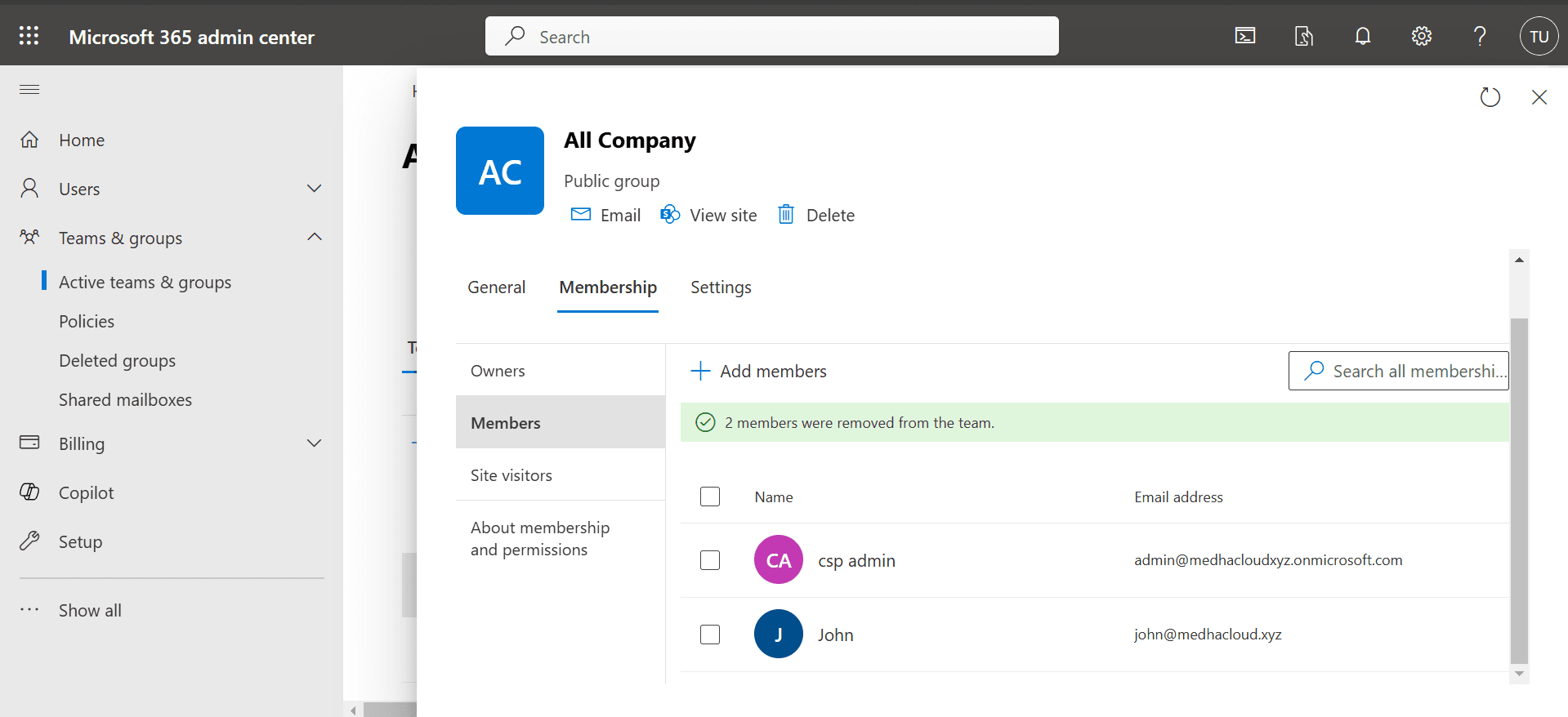Open the app launcher waffle icon
This screenshot has height=717, width=1568.
point(29,36)
